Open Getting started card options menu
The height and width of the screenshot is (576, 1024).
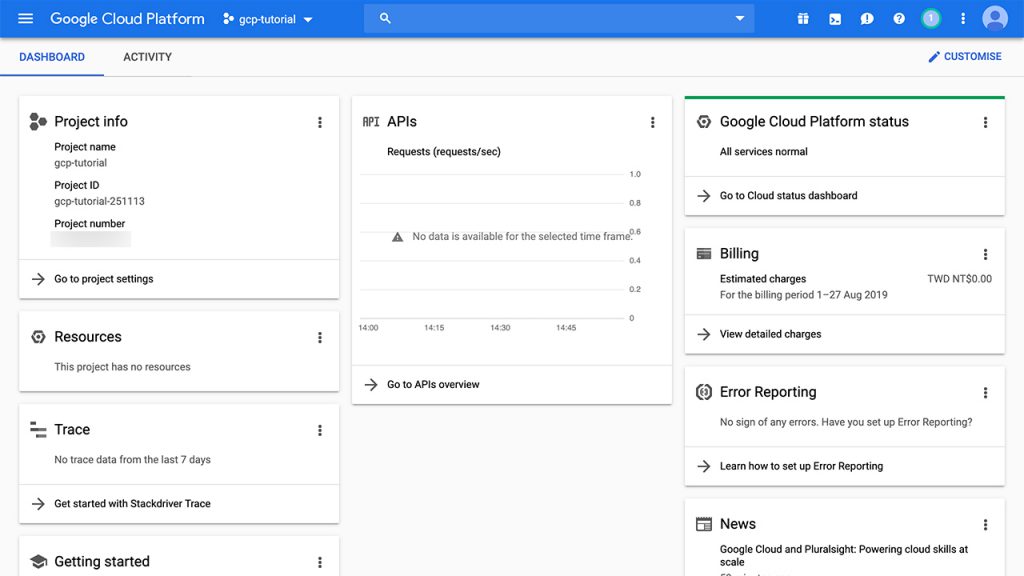pyautogui.click(x=319, y=562)
